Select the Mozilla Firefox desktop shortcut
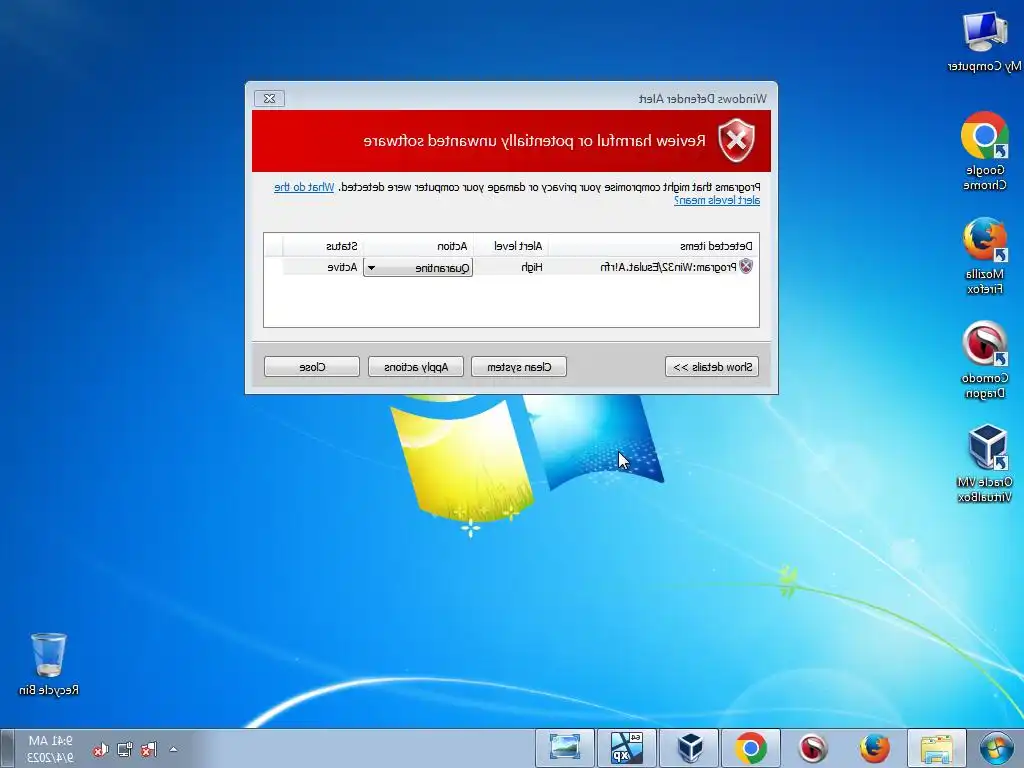Image resolution: width=1024 pixels, height=768 pixels. [x=984, y=256]
